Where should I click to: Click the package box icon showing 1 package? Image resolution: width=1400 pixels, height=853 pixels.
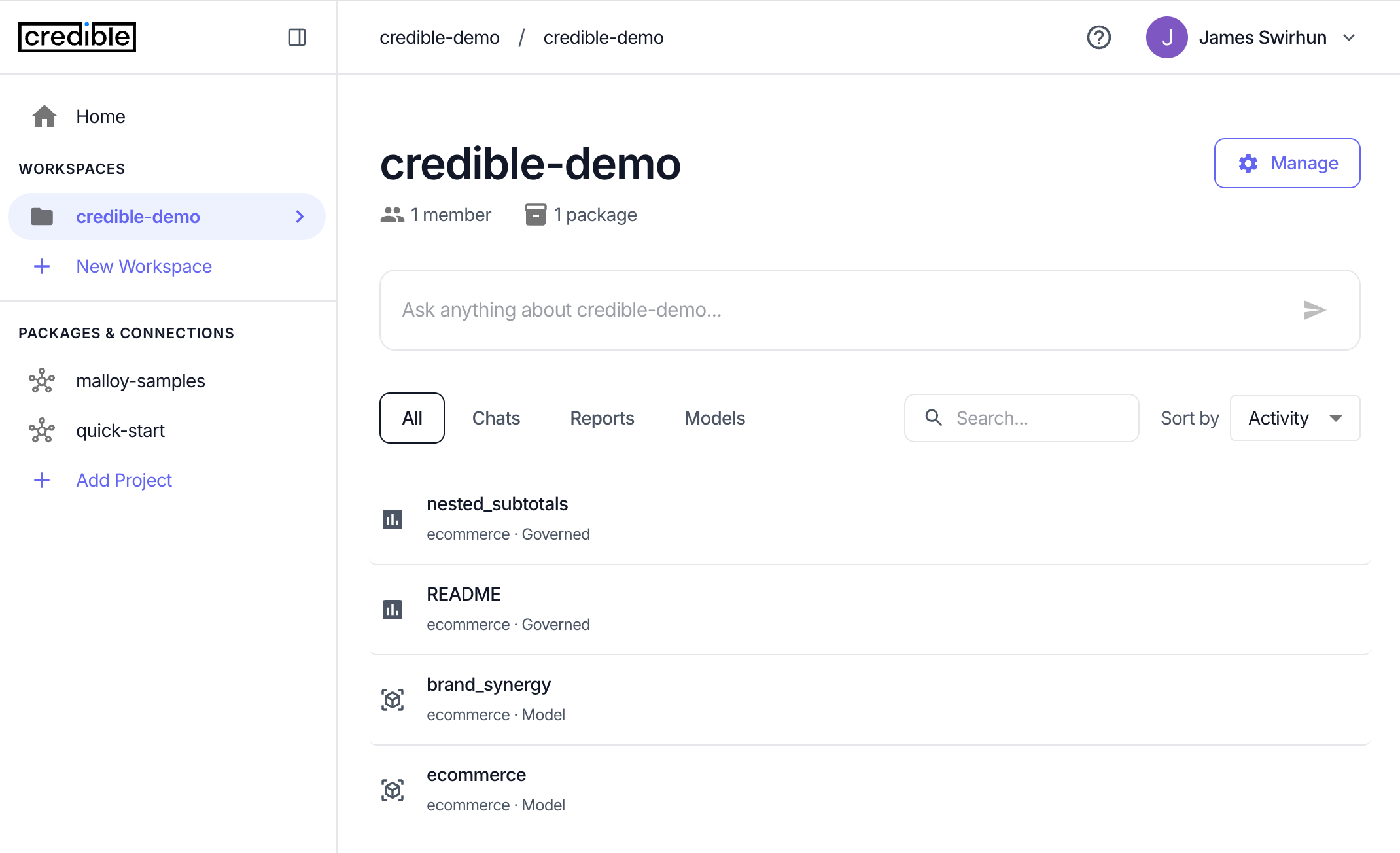pos(535,215)
